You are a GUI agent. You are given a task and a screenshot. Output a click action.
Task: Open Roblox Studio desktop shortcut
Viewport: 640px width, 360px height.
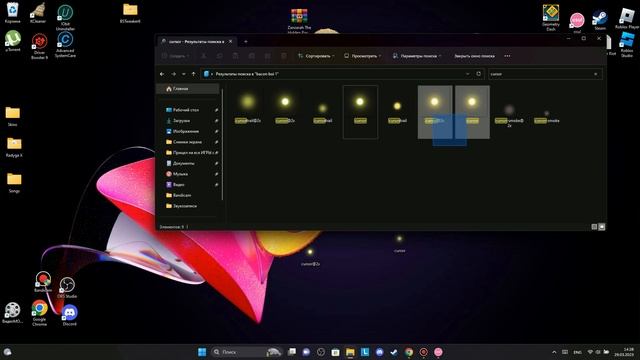(x=627, y=44)
